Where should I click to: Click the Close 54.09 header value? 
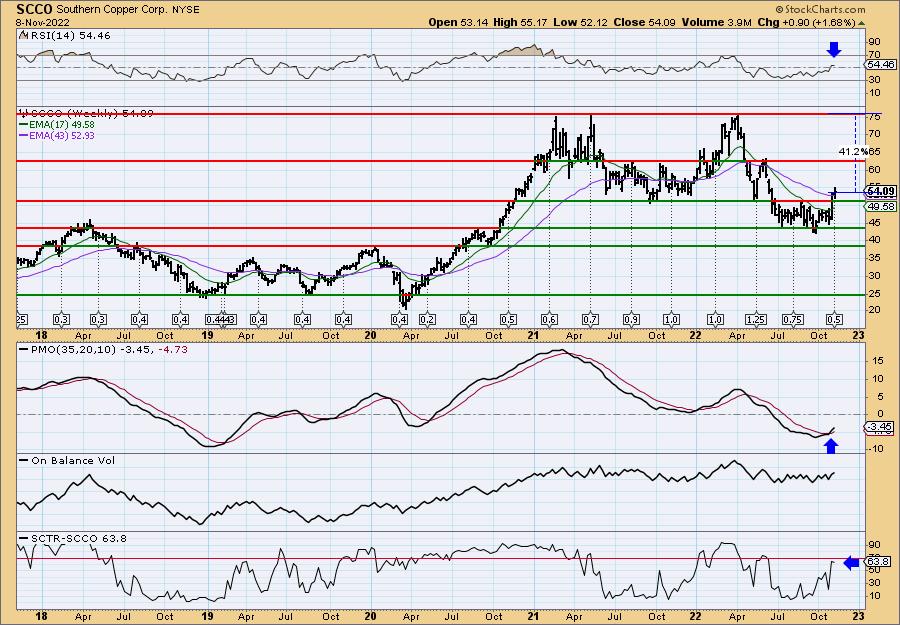pos(643,22)
